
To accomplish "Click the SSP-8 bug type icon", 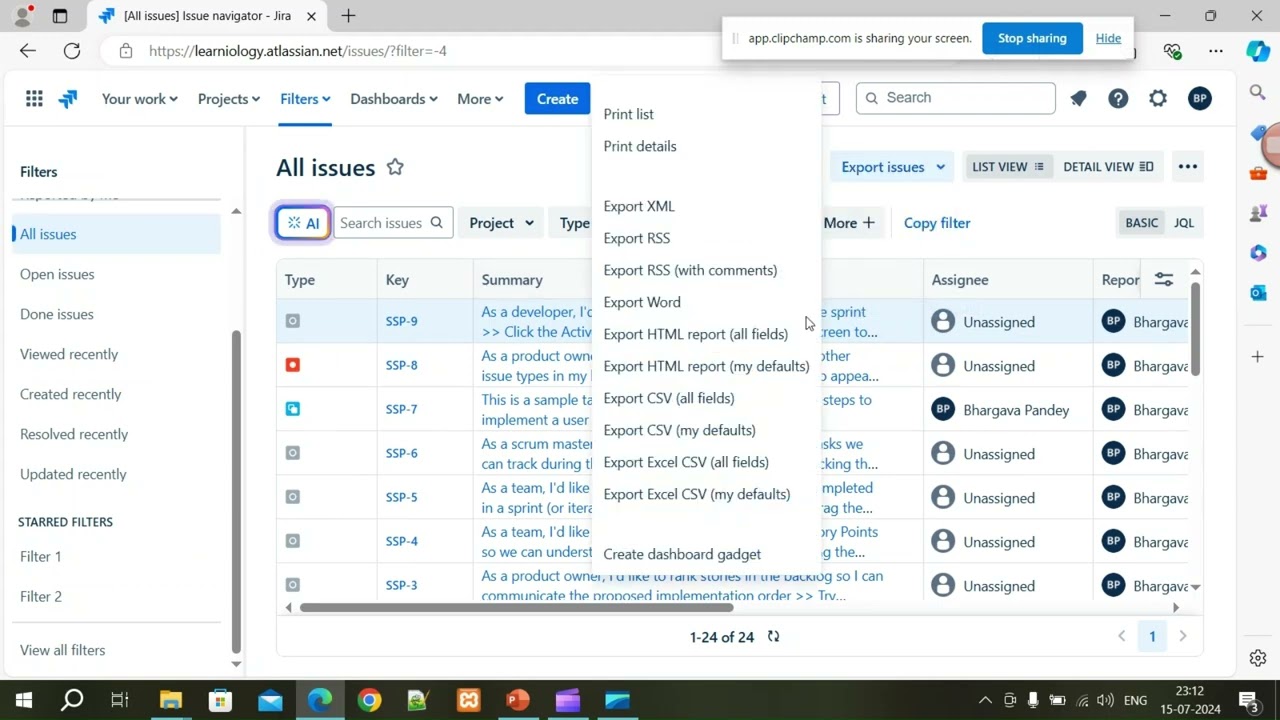I will (x=293, y=365).
